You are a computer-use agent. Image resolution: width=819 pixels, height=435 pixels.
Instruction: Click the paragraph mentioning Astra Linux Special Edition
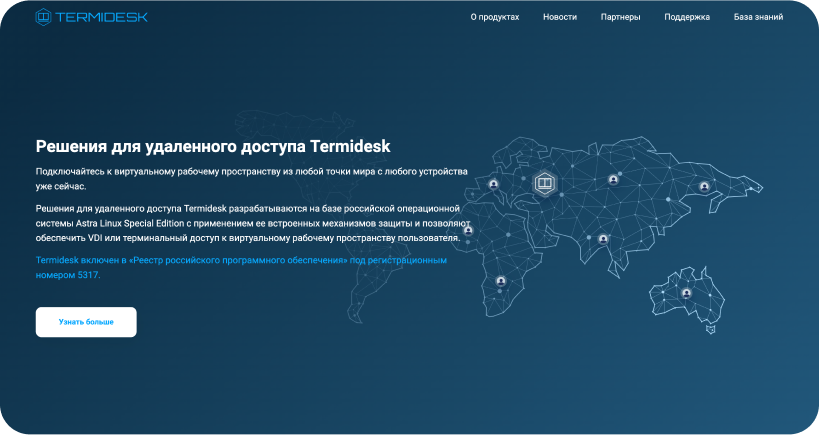tap(253, 223)
